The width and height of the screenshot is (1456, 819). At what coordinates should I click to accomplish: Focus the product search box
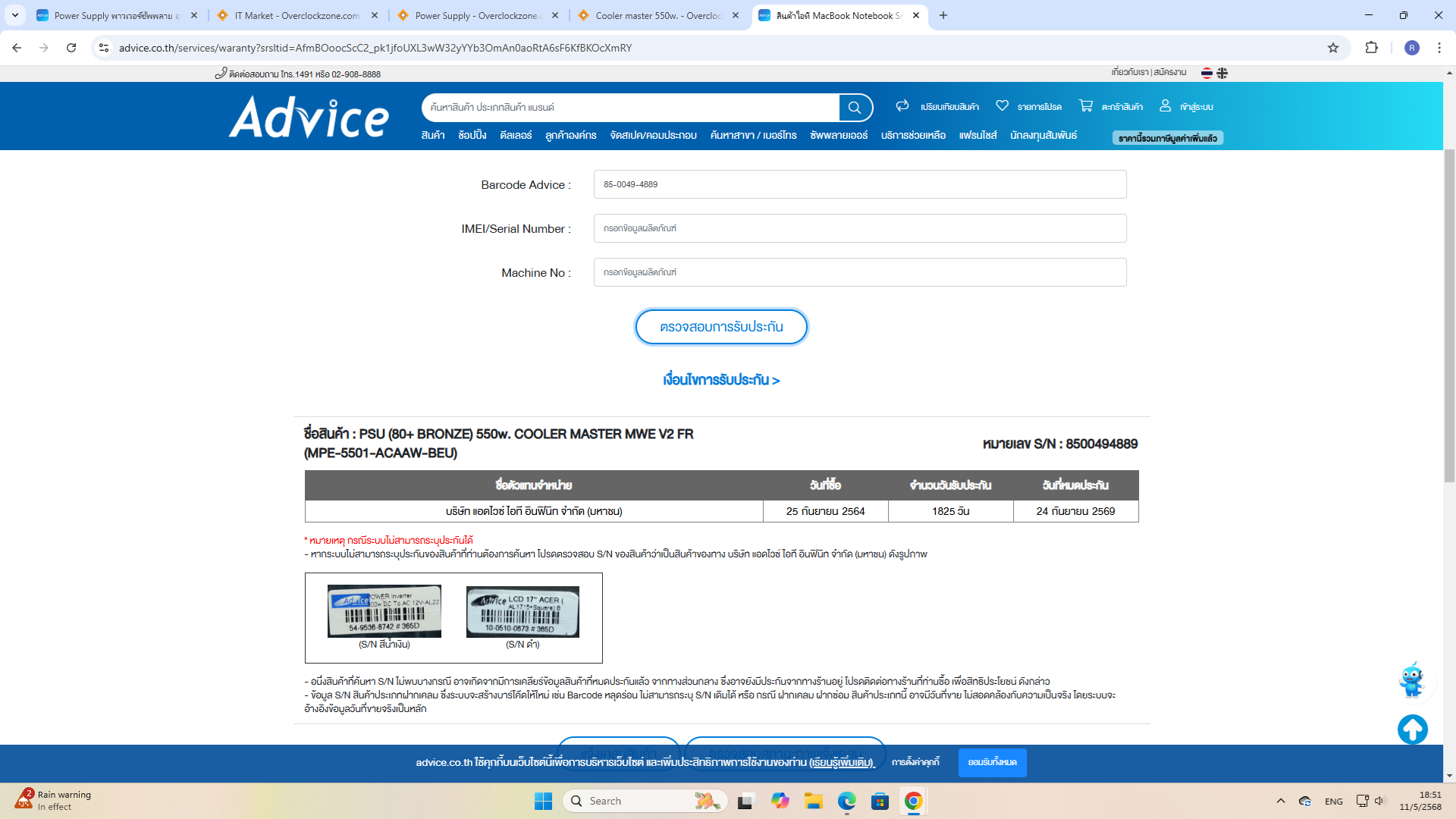coord(630,108)
